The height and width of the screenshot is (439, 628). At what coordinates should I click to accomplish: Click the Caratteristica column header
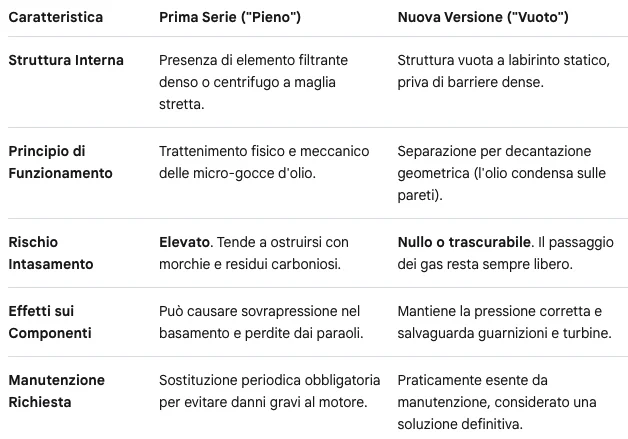point(56,17)
